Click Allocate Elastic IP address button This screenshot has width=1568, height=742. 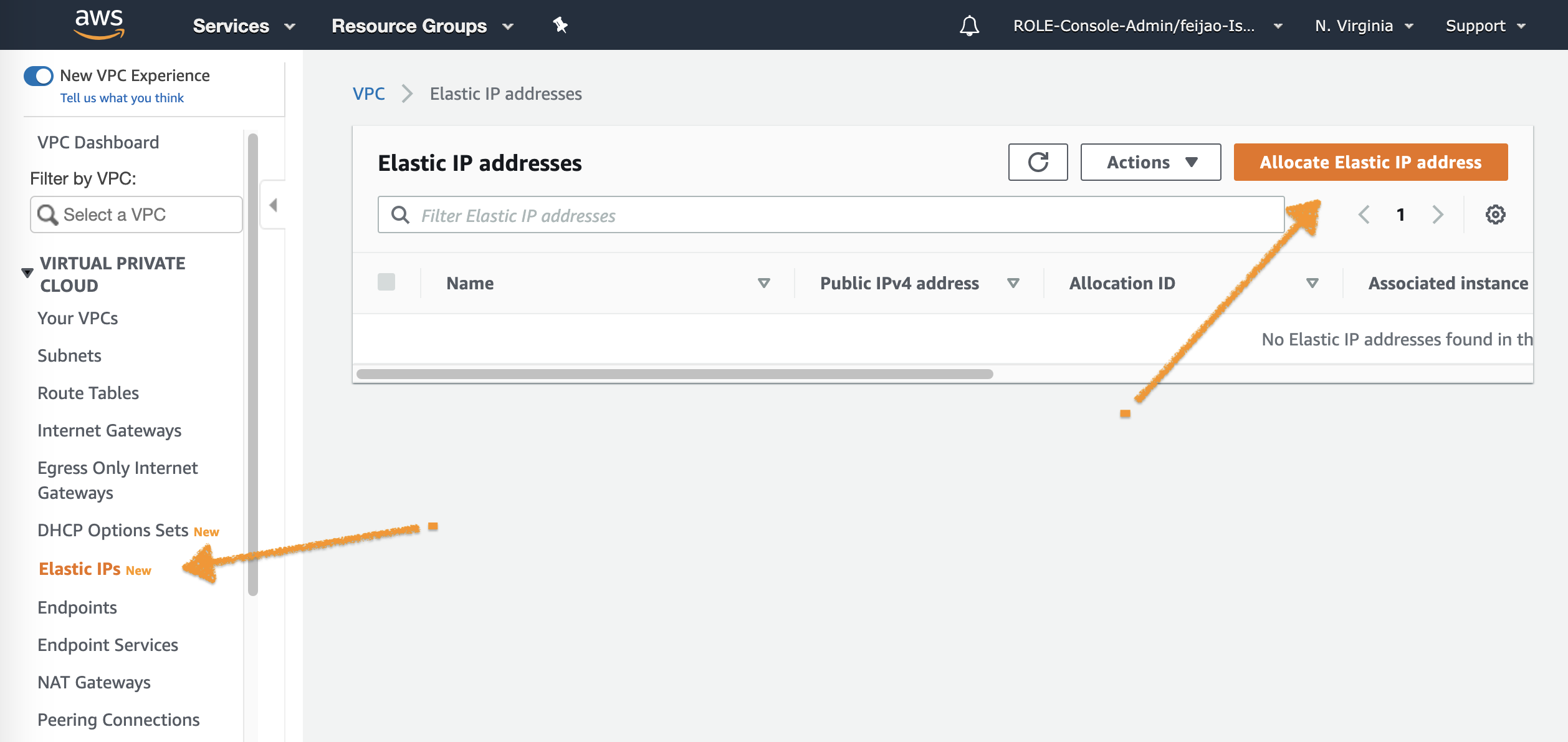1370,162
